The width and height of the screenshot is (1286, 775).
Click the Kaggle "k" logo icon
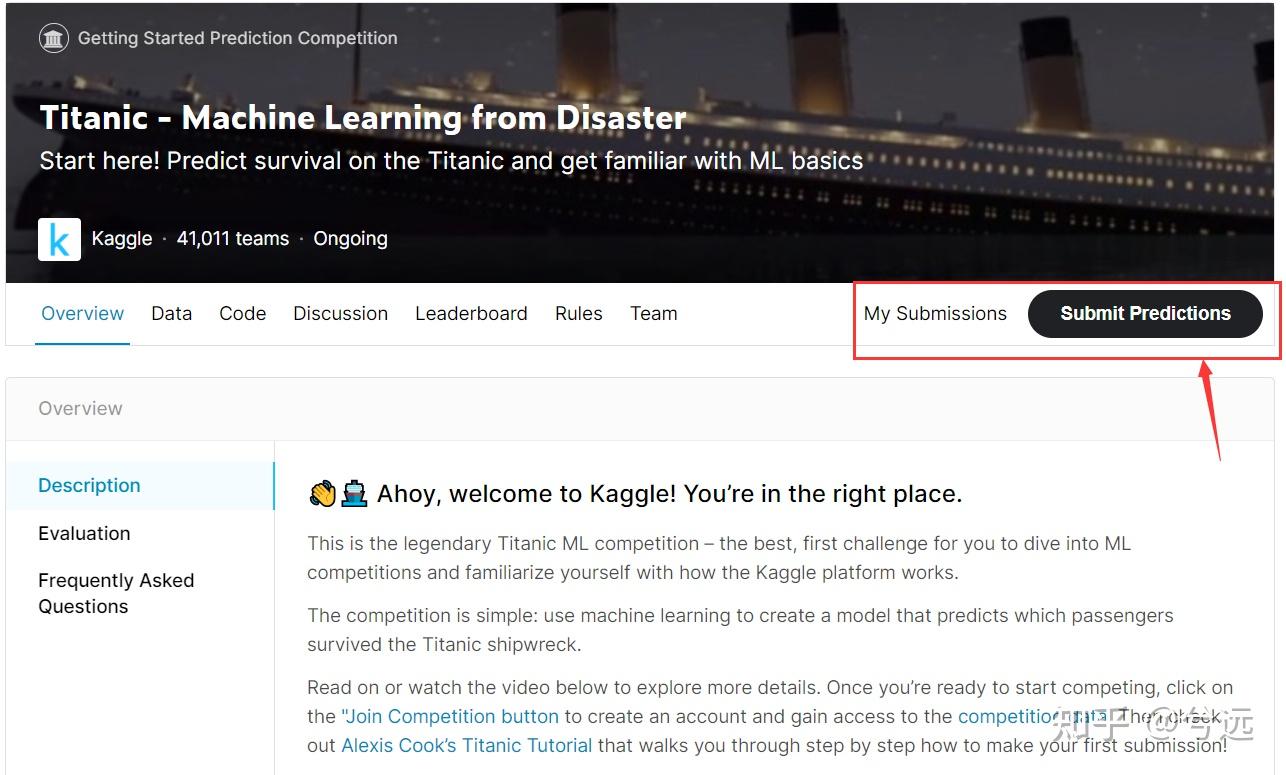coord(59,238)
